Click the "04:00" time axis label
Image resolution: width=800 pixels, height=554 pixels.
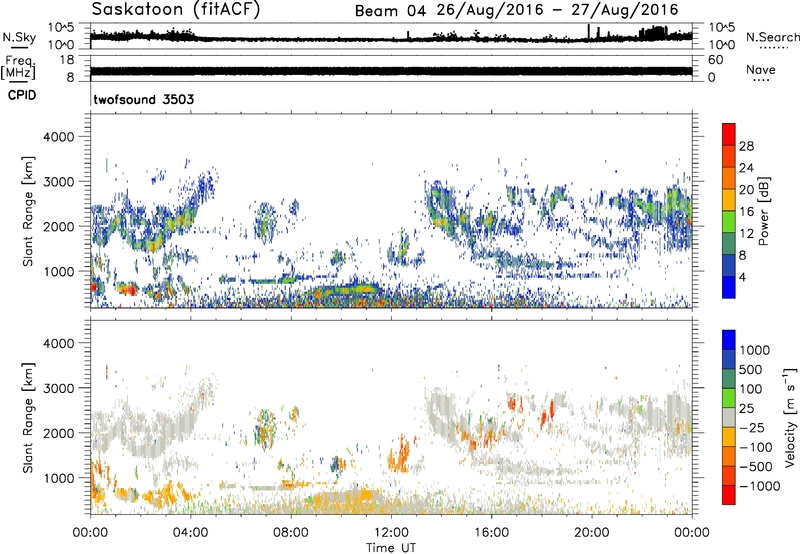click(190, 533)
